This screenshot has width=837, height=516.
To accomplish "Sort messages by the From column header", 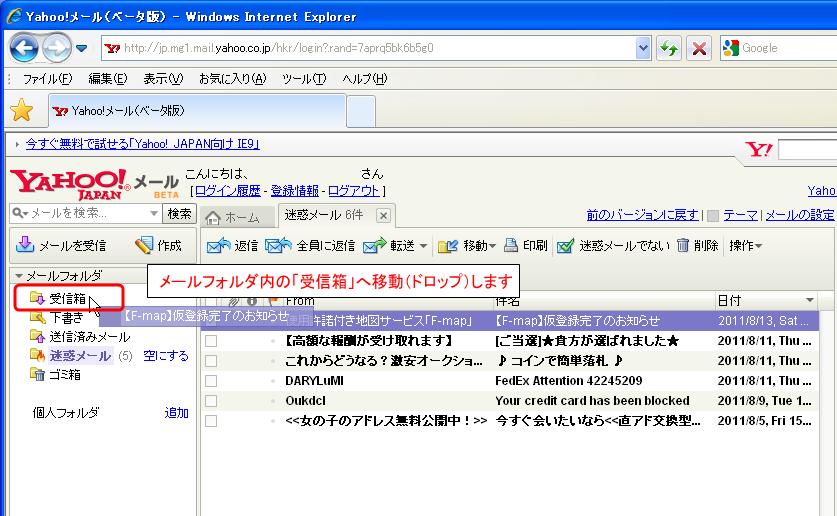I will (x=300, y=301).
